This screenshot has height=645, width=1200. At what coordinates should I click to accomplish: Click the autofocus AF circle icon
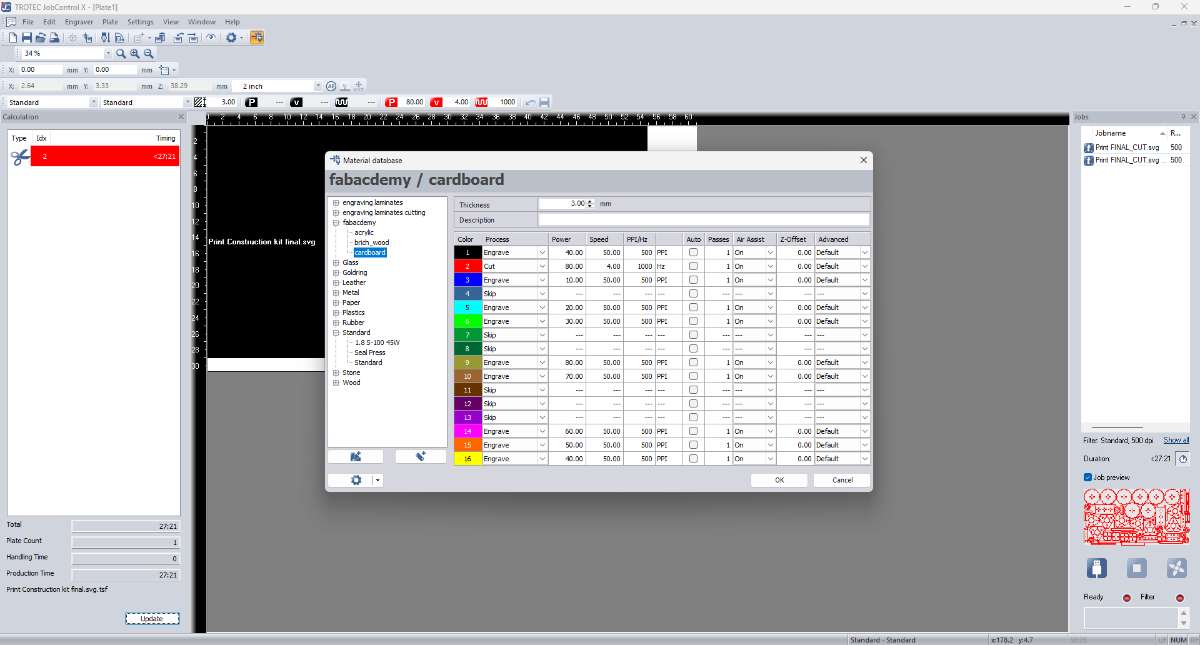pyautogui.click(x=331, y=86)
